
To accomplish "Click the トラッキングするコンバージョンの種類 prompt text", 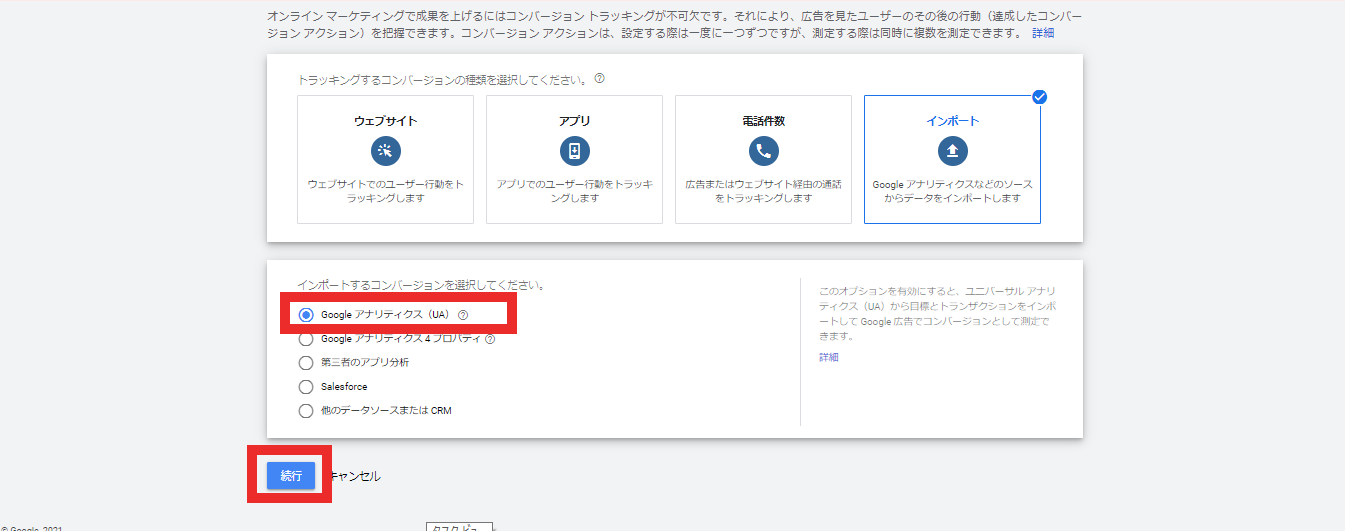I will (444, 78).
